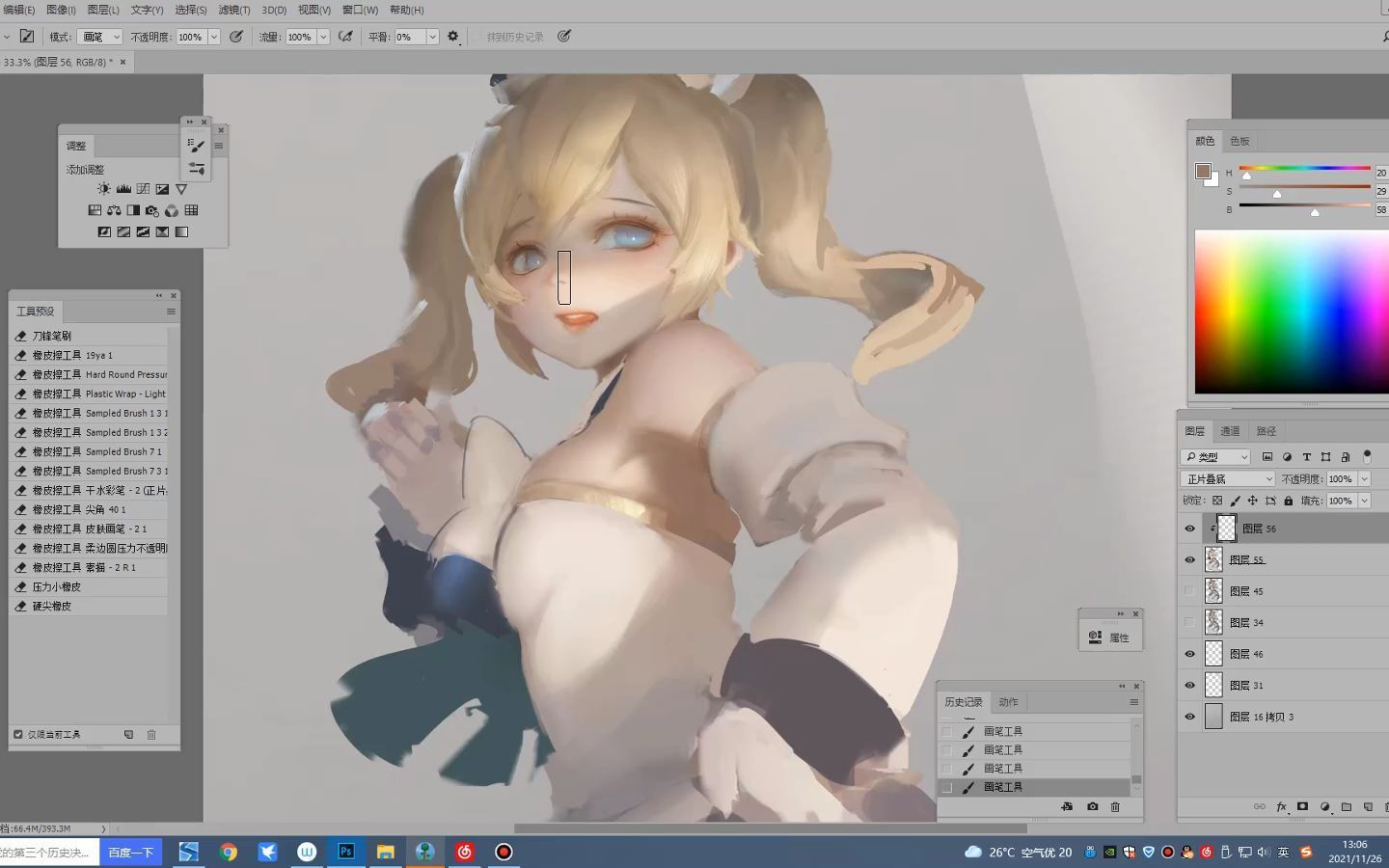
Task: Open the Brush Settings panel icon
Action: (197, 146)
